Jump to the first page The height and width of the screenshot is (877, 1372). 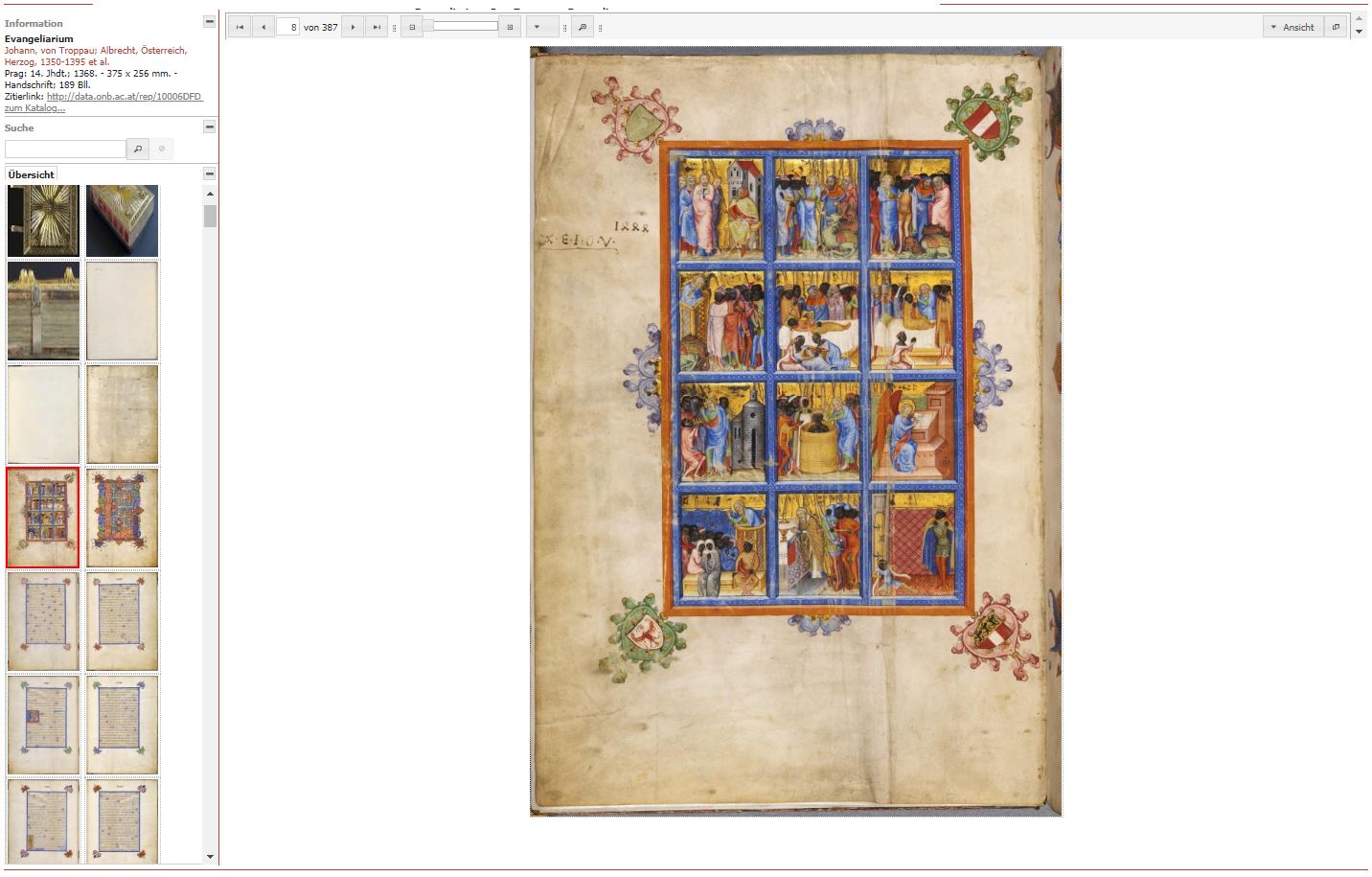(x=240, y=27)
